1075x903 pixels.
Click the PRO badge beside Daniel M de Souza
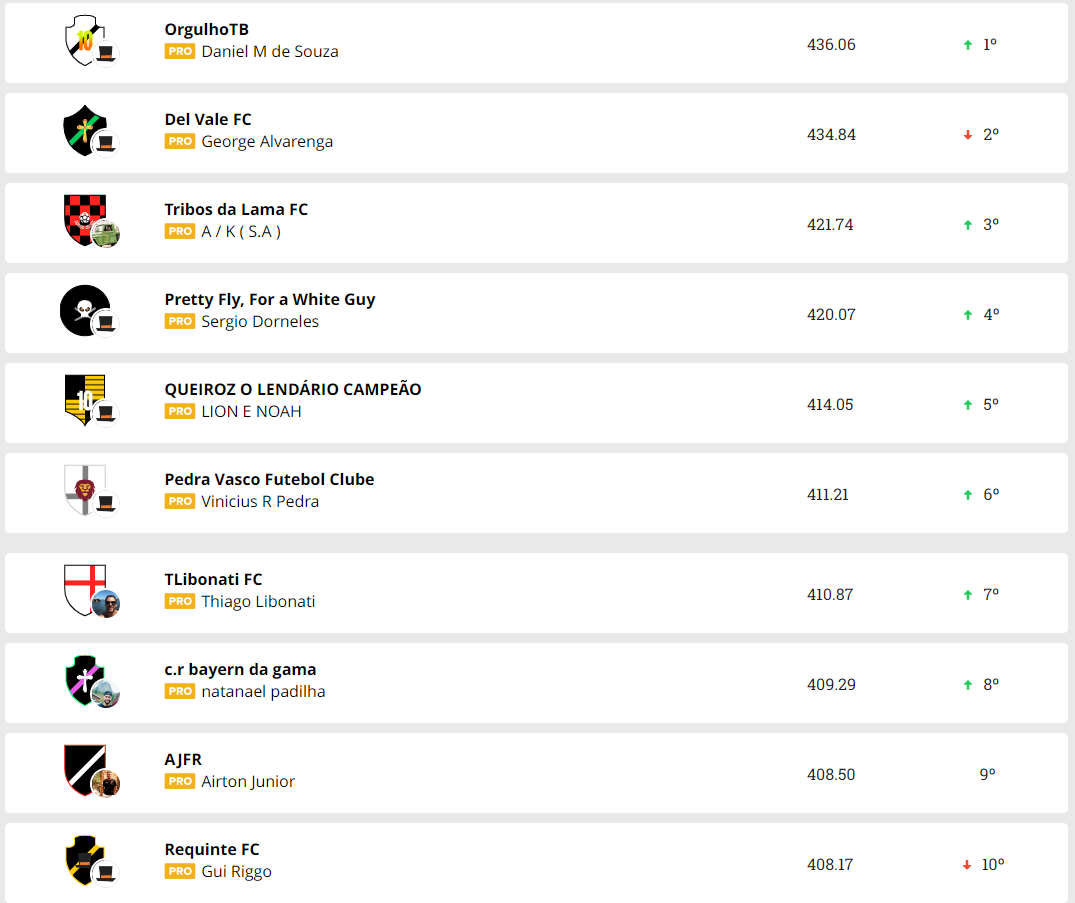pos(180,52)
